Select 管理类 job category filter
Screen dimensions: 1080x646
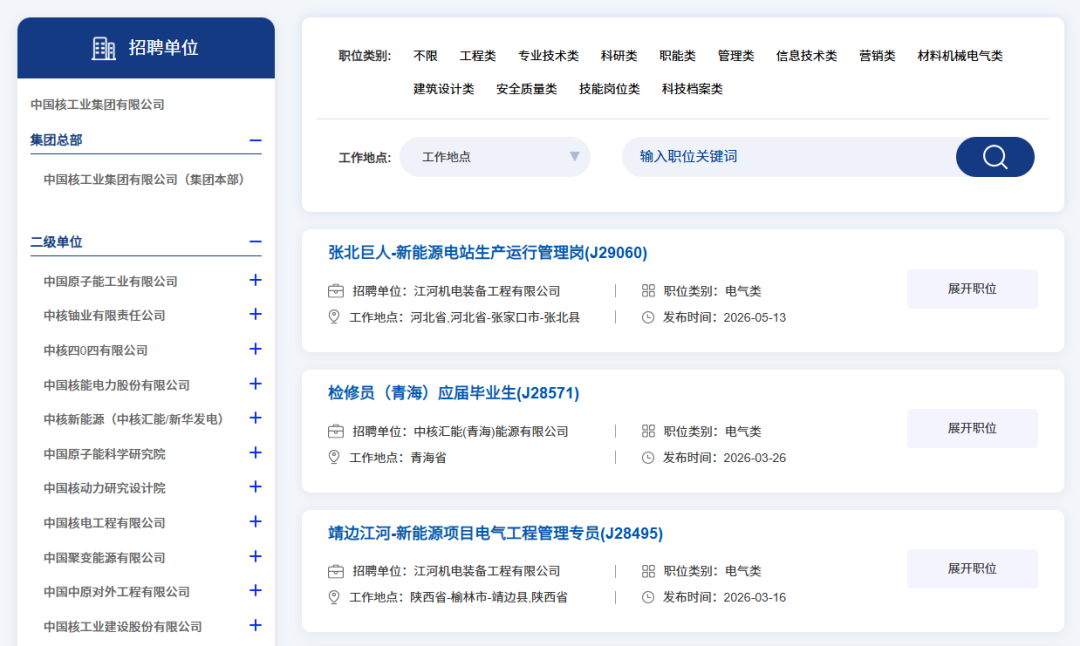click(736, 56)
